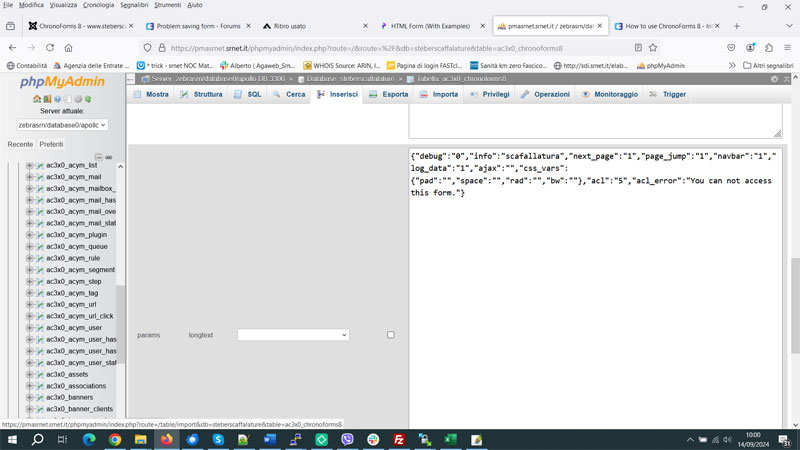
Task: Launch Microsoft Edge from taskbar
Action: (89, 439)
